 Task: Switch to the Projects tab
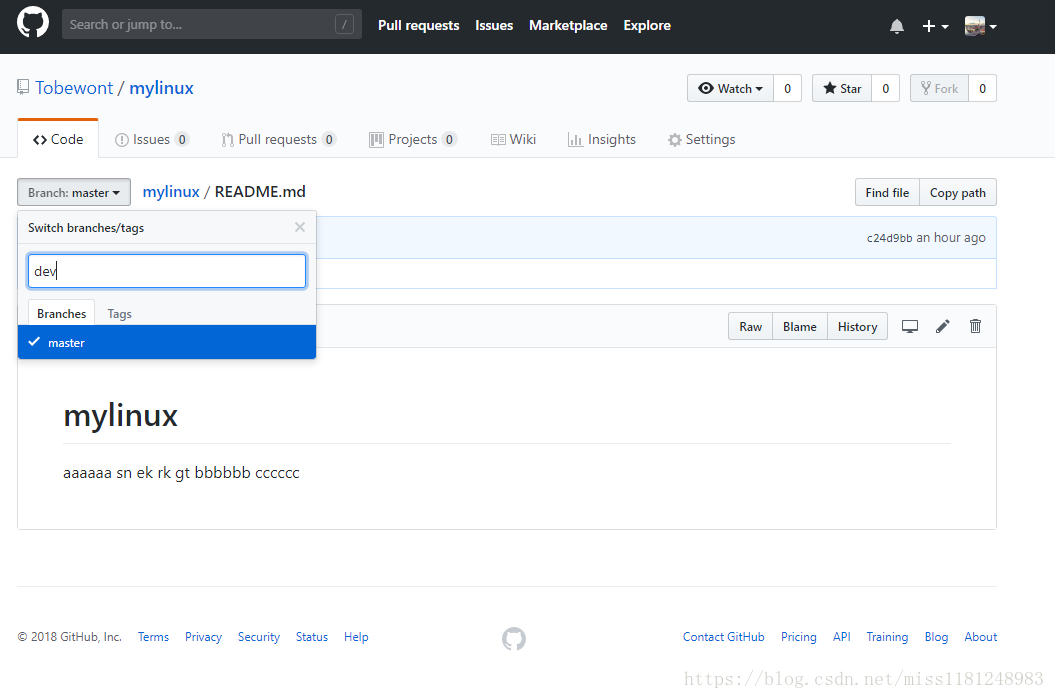pyautogui.click(x=413, y=139)
